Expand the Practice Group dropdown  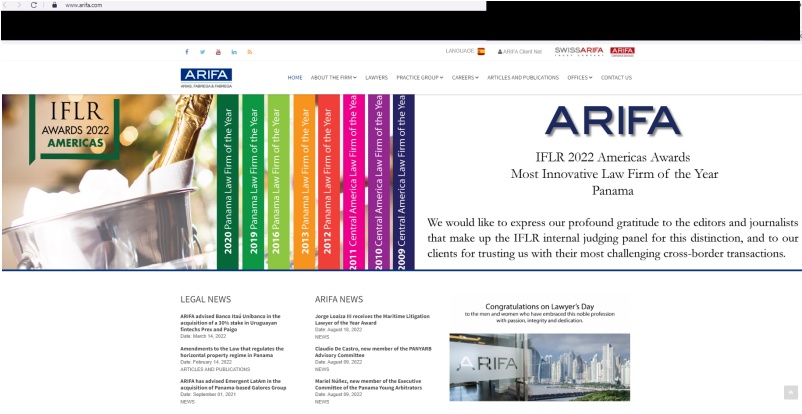click(420, 77)
